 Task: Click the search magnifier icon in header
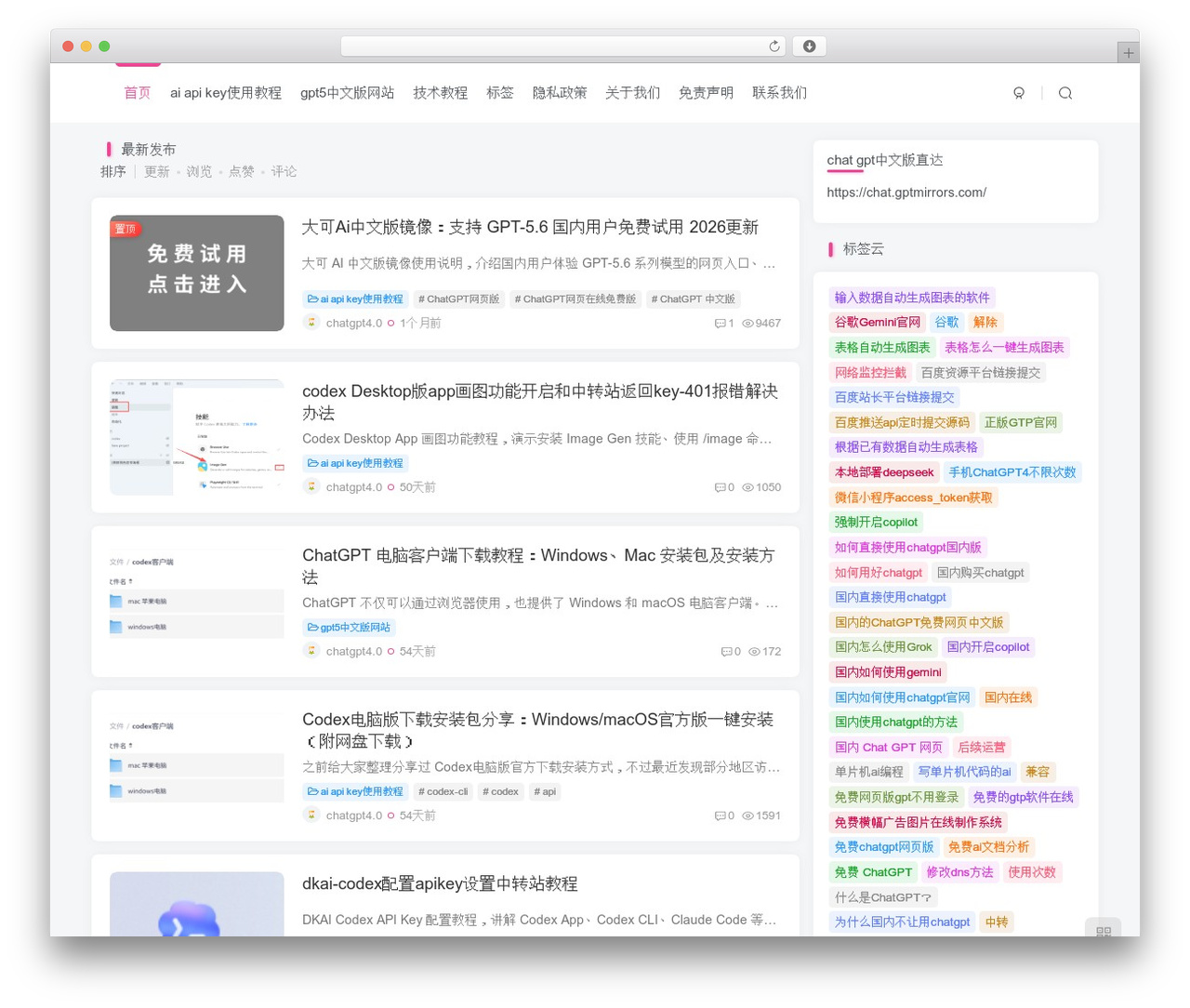(x=1065, y=93)
